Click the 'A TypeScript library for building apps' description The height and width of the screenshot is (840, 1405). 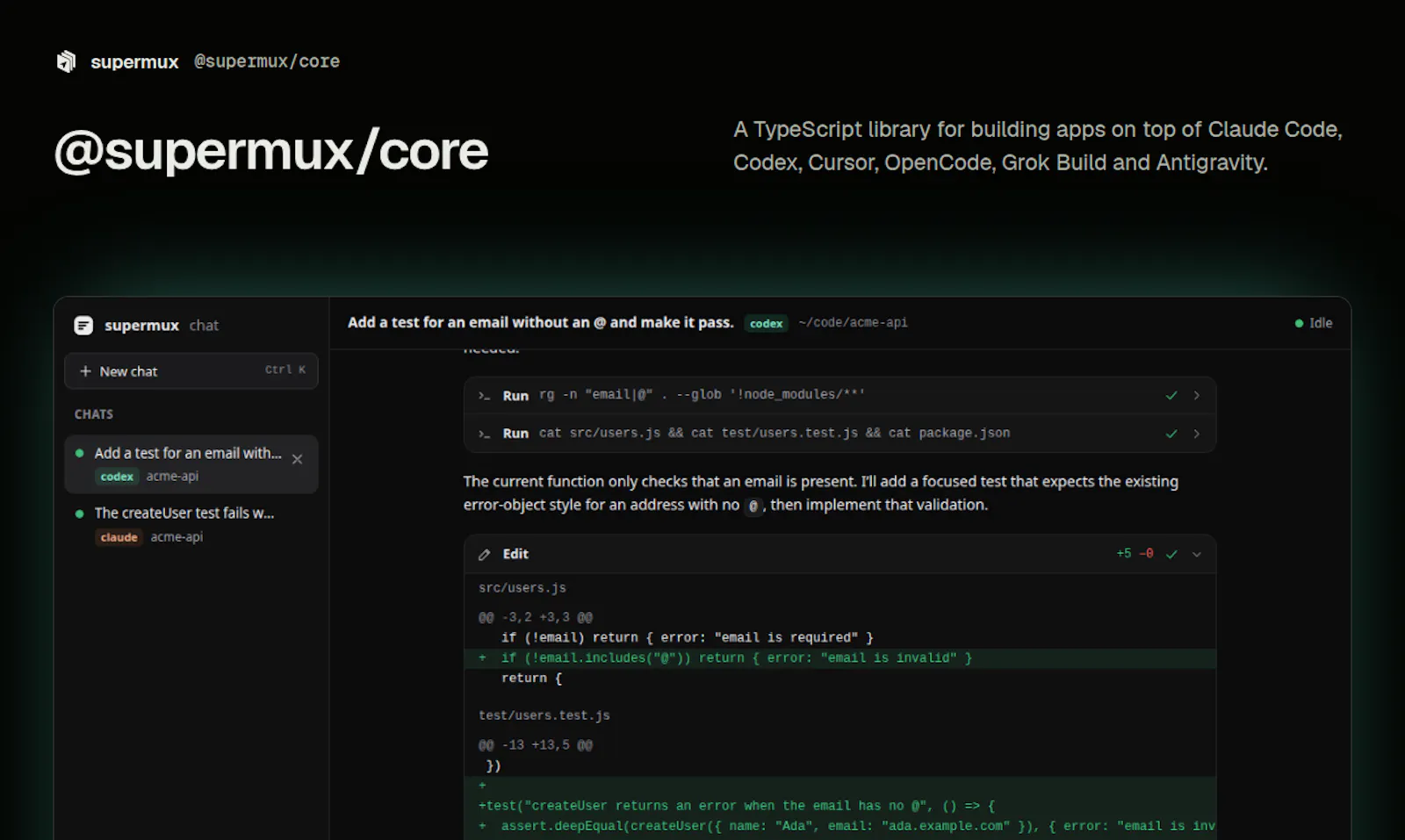pos(1038,146)
